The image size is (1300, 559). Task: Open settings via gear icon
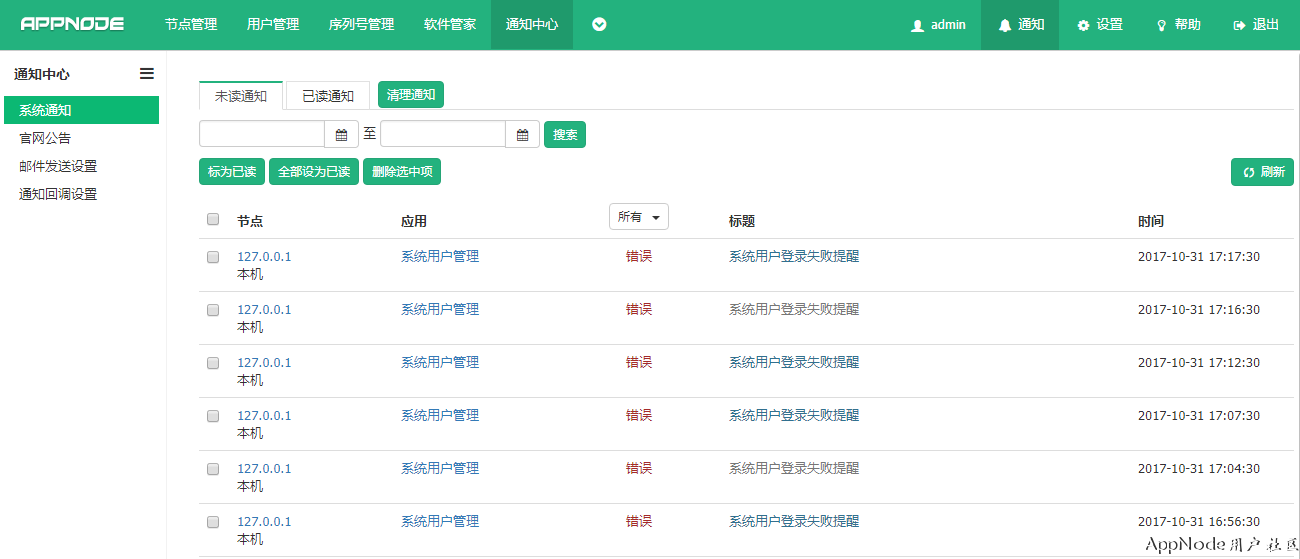1099,25
